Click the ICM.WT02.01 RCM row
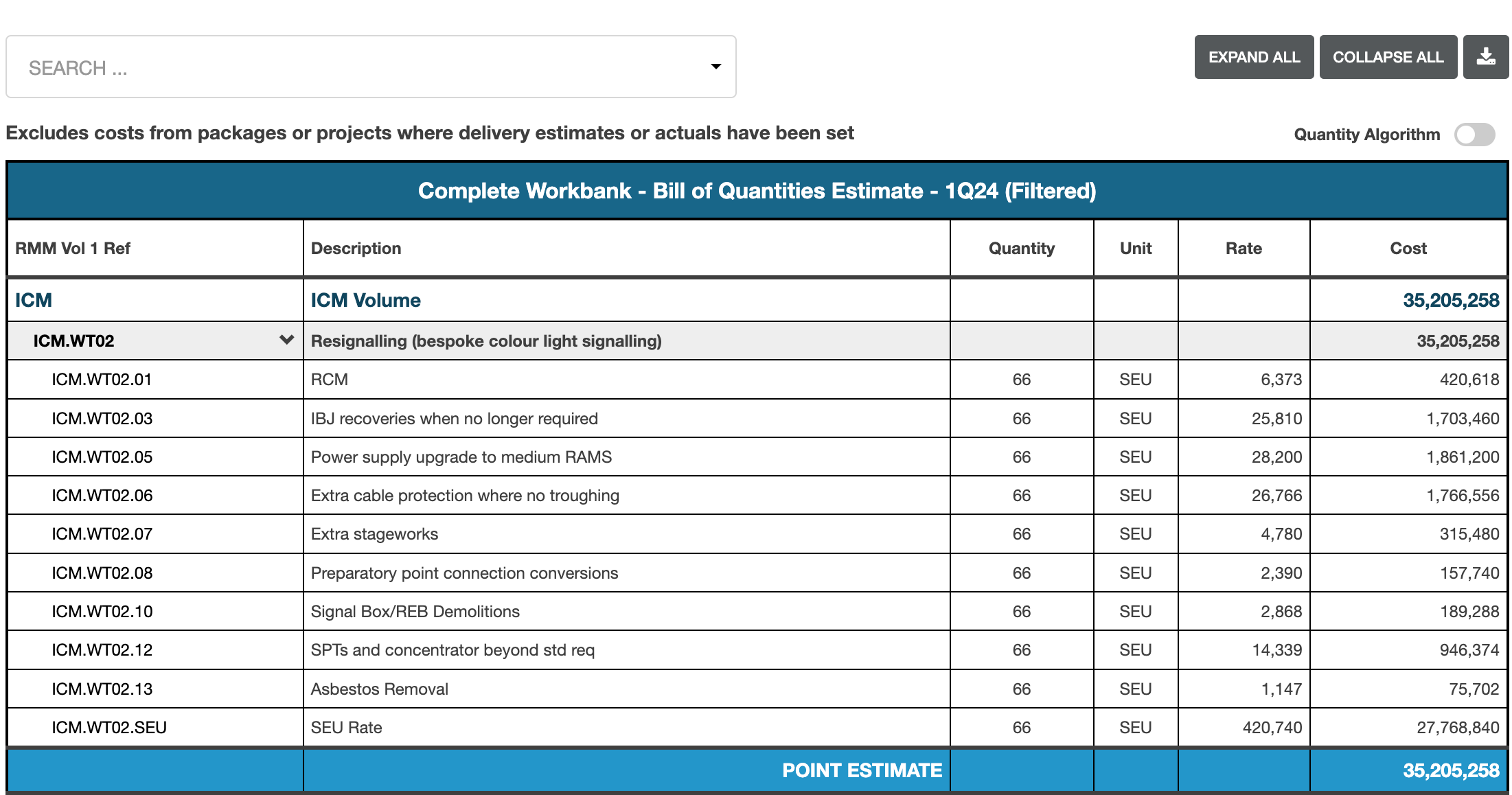The width and height of the screenshot is (1512, 795). coord(330,380)
